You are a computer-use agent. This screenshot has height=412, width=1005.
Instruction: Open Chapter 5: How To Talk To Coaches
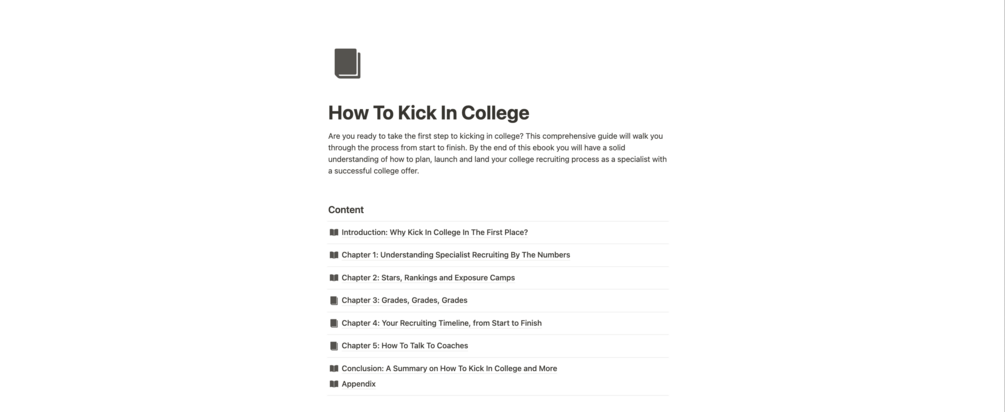[x=404, y=346]
